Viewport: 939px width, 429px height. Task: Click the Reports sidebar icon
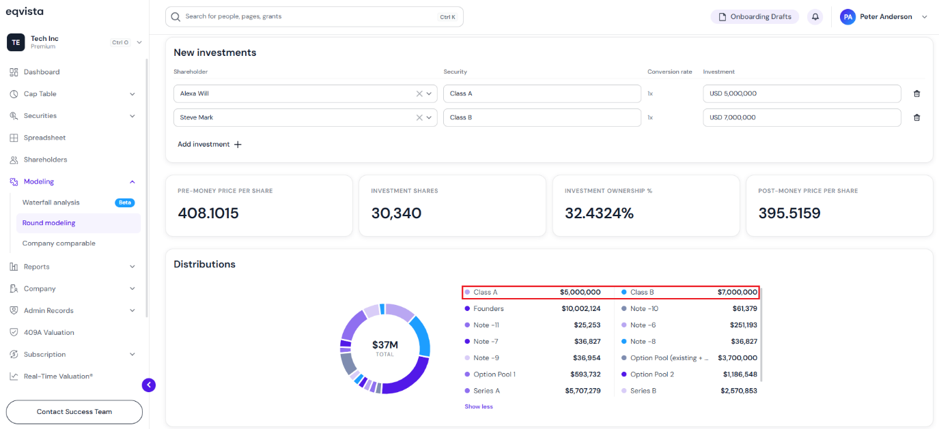click(14, 267)
